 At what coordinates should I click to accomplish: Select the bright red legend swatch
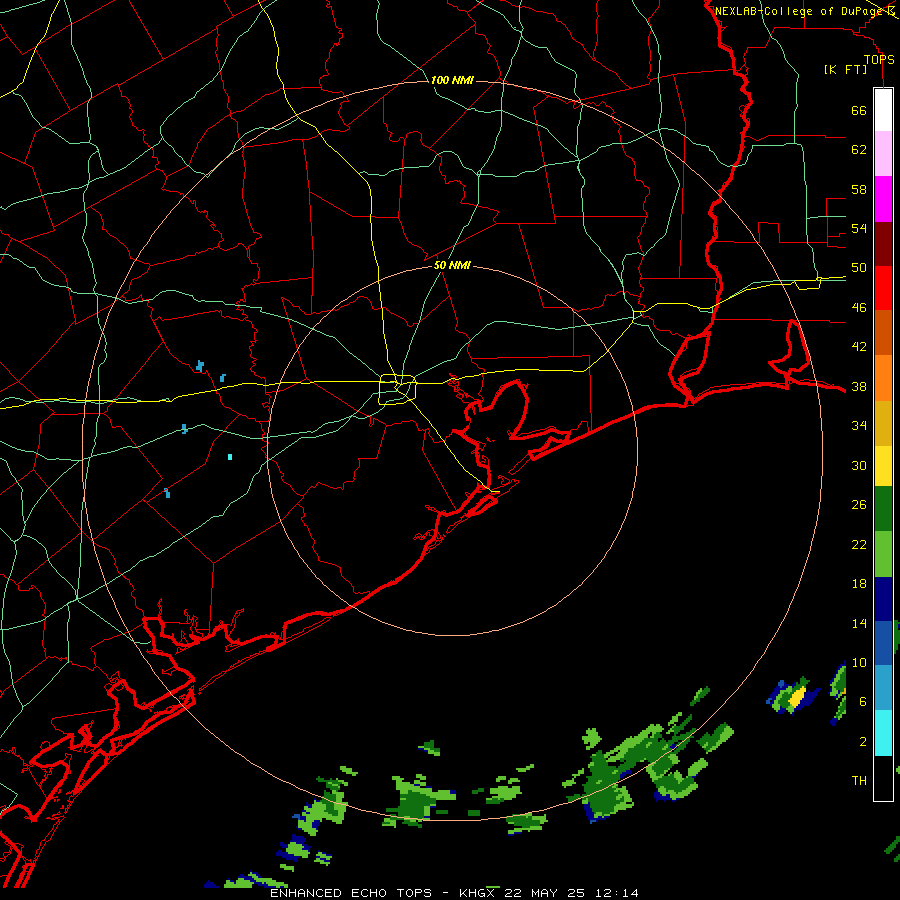tap(883, 288)
